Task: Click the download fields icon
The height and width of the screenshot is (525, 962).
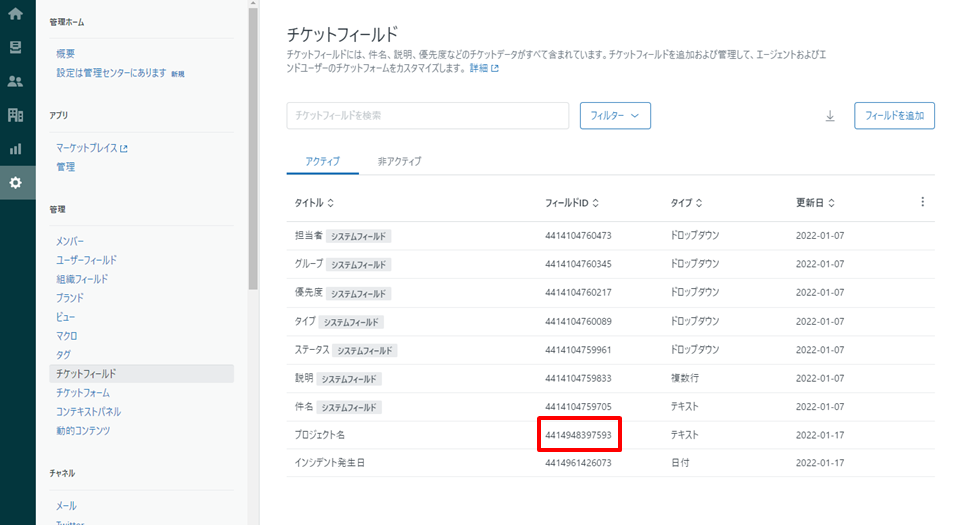Action: click(829, 116)
